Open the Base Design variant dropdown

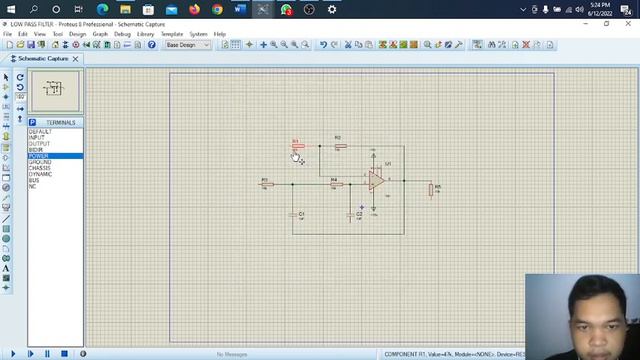188,45
